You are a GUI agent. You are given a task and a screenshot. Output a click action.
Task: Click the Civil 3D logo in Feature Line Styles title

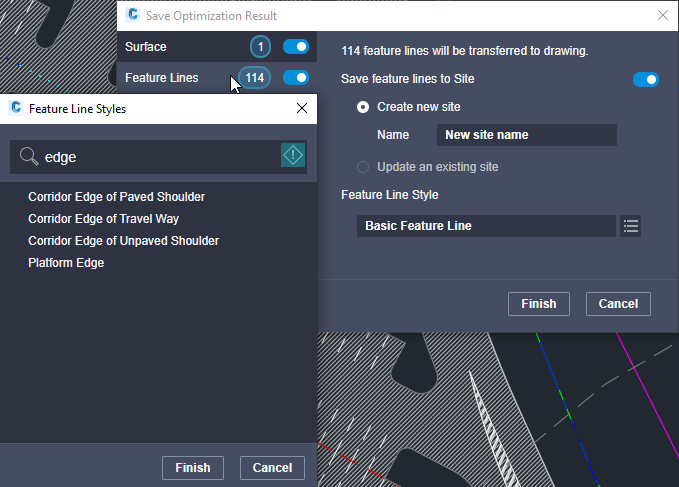coord(16,108)
